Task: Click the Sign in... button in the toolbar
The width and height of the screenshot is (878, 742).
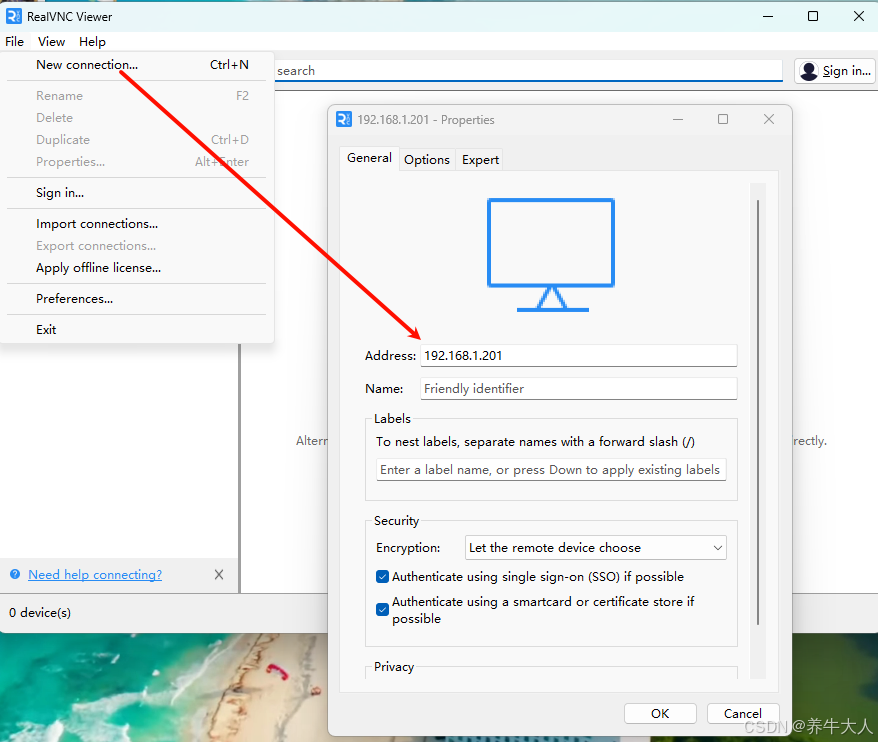Action: click(834, 71)
